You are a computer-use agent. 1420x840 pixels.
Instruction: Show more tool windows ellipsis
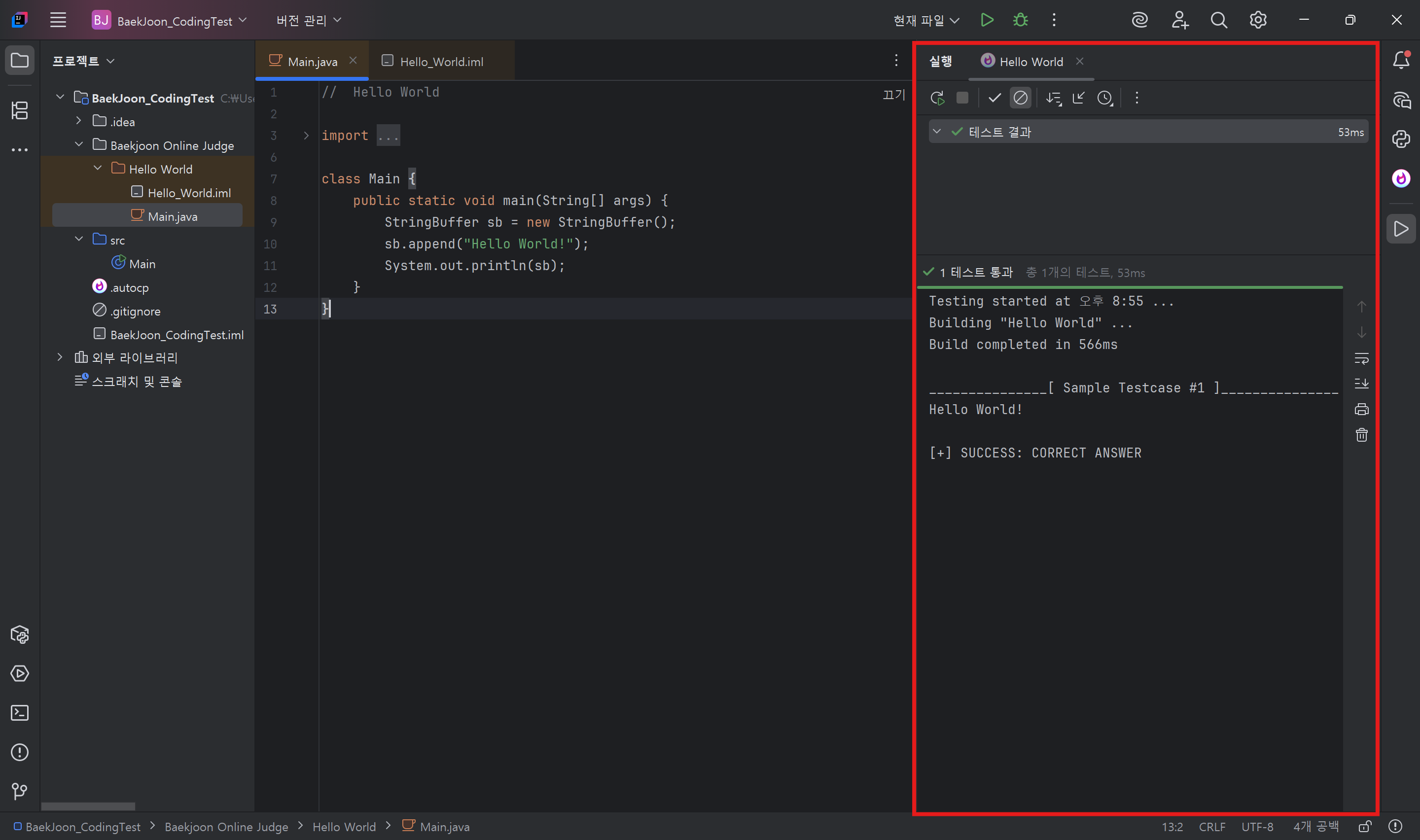(20, 150)
